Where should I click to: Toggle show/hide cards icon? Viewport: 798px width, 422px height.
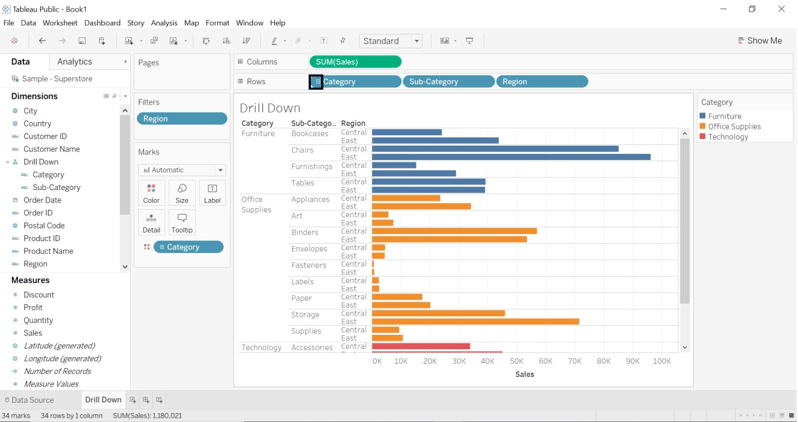tap(445, 41)
